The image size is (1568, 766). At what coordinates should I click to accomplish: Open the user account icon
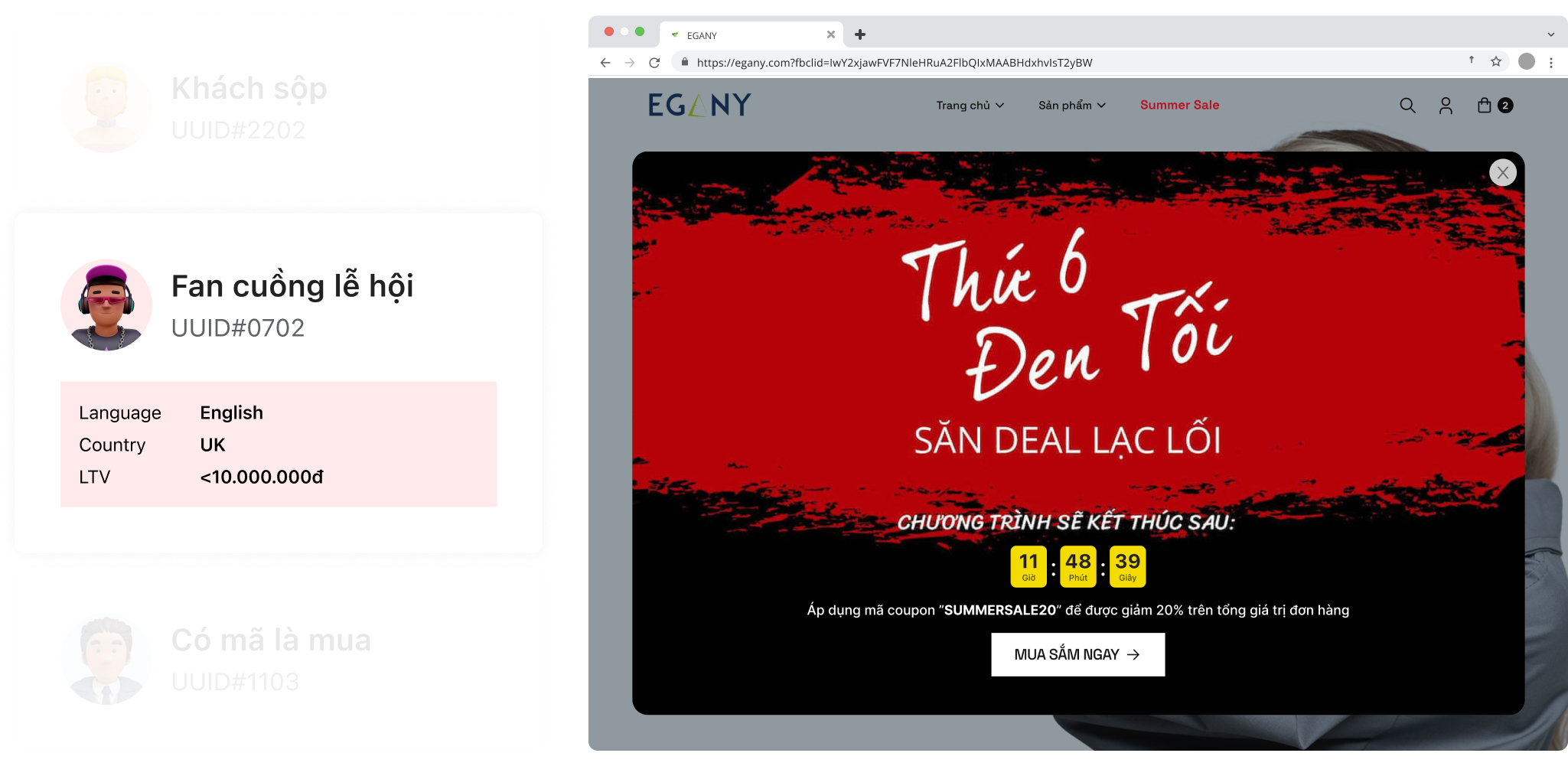click(1445, 106)
